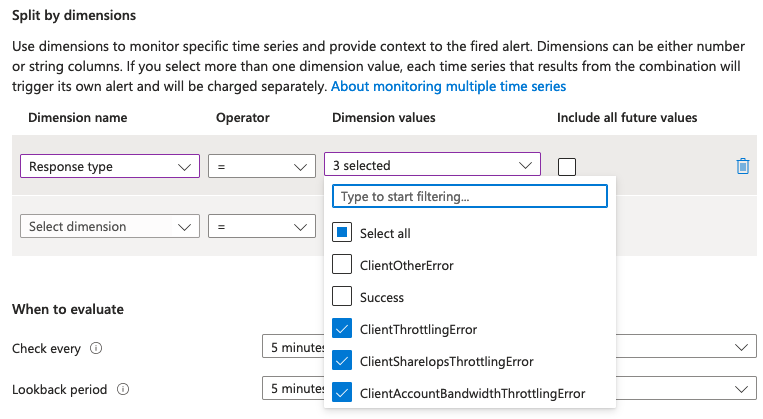Viewport: 763px width, 419px height.
Task: Toggle the Select all checkbox
Action: [x=342, y=233]
